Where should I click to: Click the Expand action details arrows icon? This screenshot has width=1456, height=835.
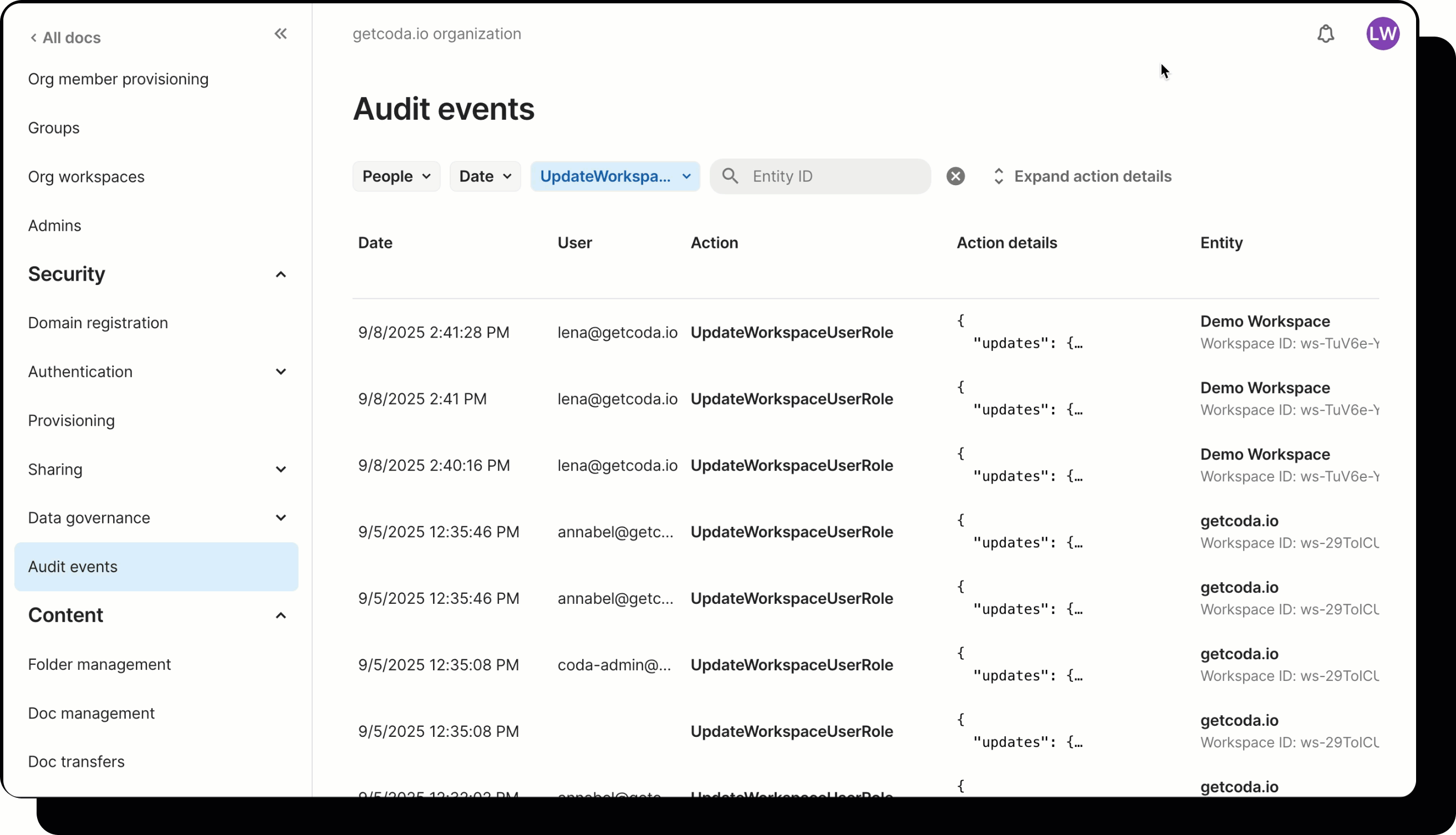(999, 176)
